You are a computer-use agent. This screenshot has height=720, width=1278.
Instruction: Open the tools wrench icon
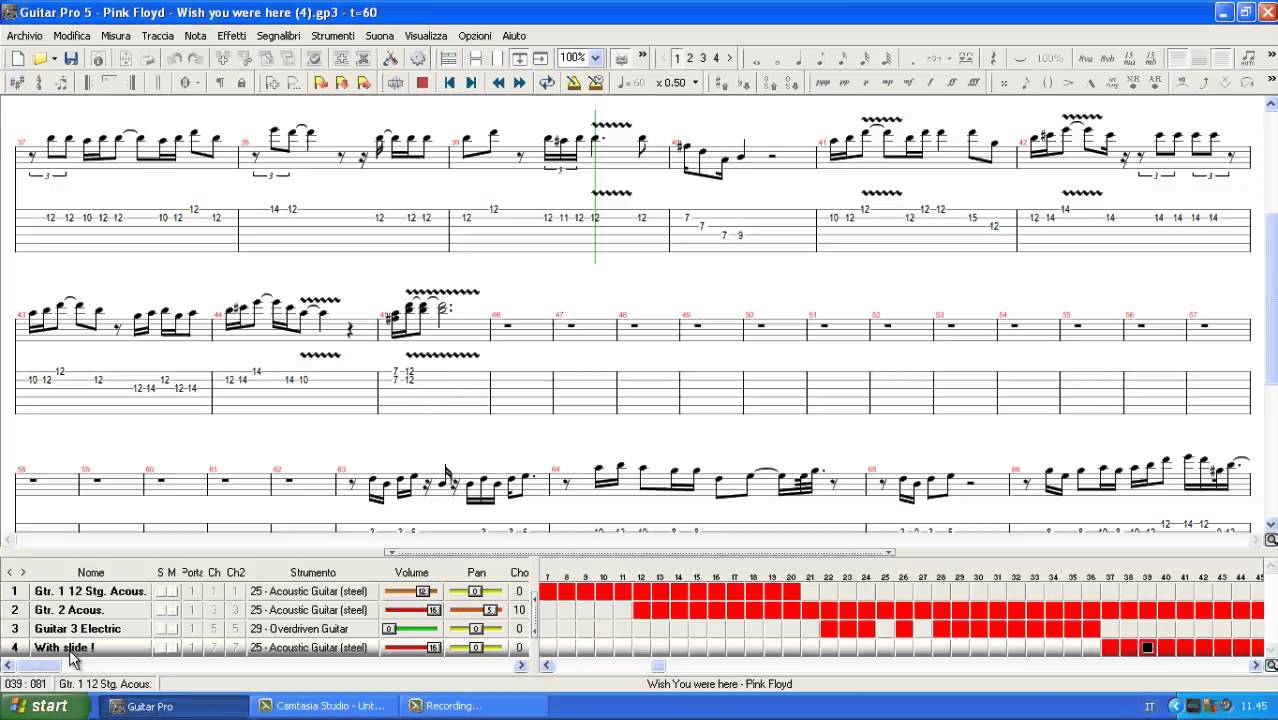click(x=390, y=58)
